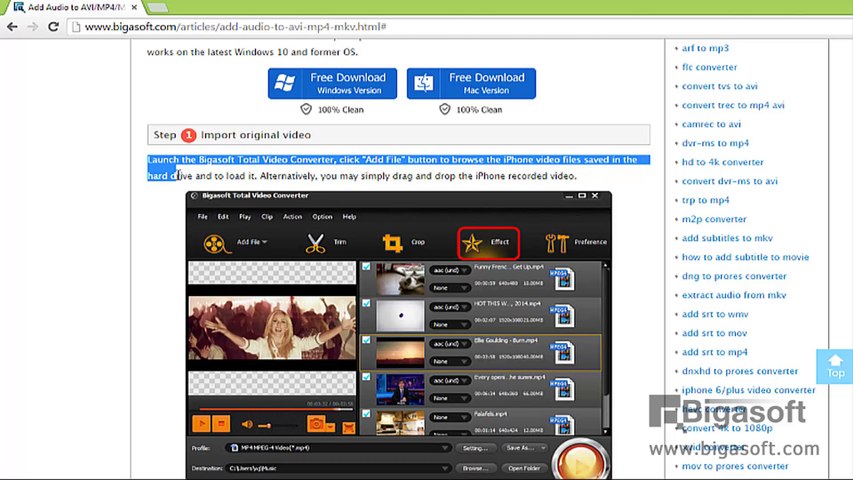Click the MPEG4 format icon for Every openi
Image resolution: width=853 pixels, height=480 pixels.
[x=562, y=389]
